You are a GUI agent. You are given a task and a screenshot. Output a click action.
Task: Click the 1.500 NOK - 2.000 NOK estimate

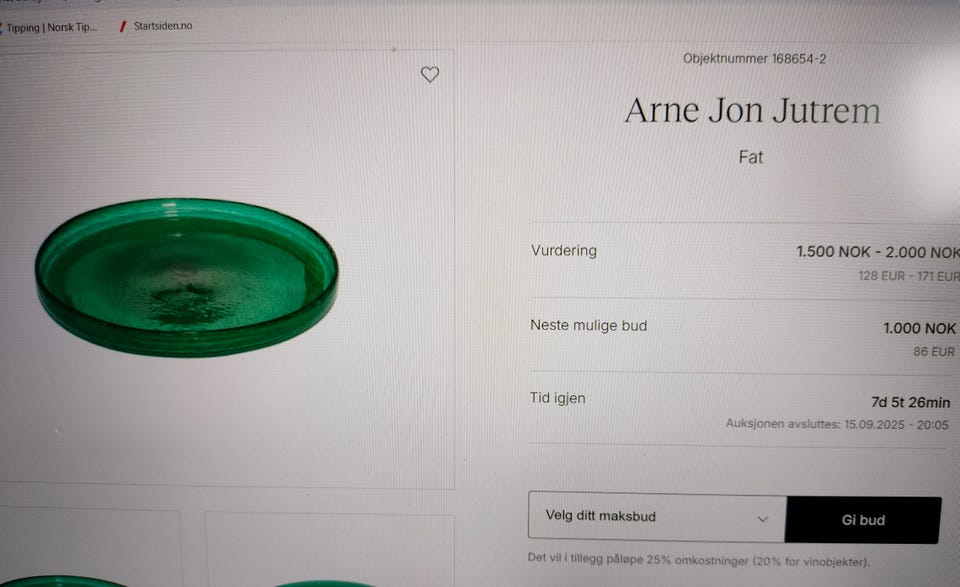pyautogui.click(x=878, y=252)
